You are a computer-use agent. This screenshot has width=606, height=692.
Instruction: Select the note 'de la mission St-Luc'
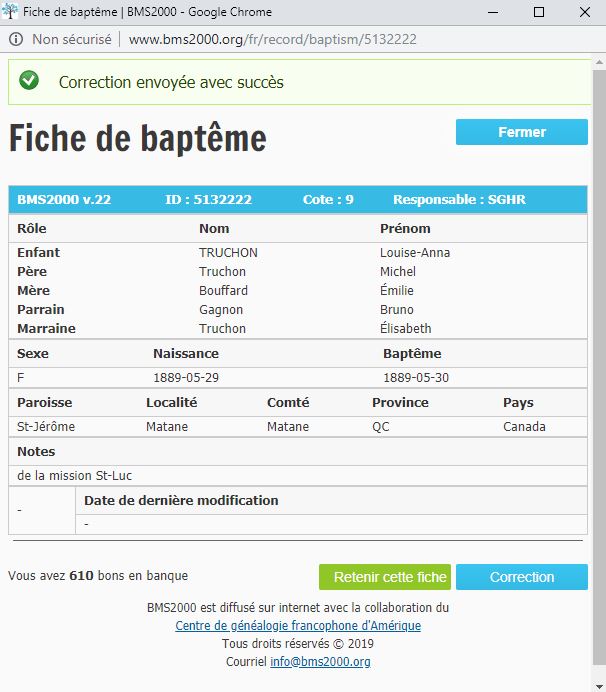[74, 475]
